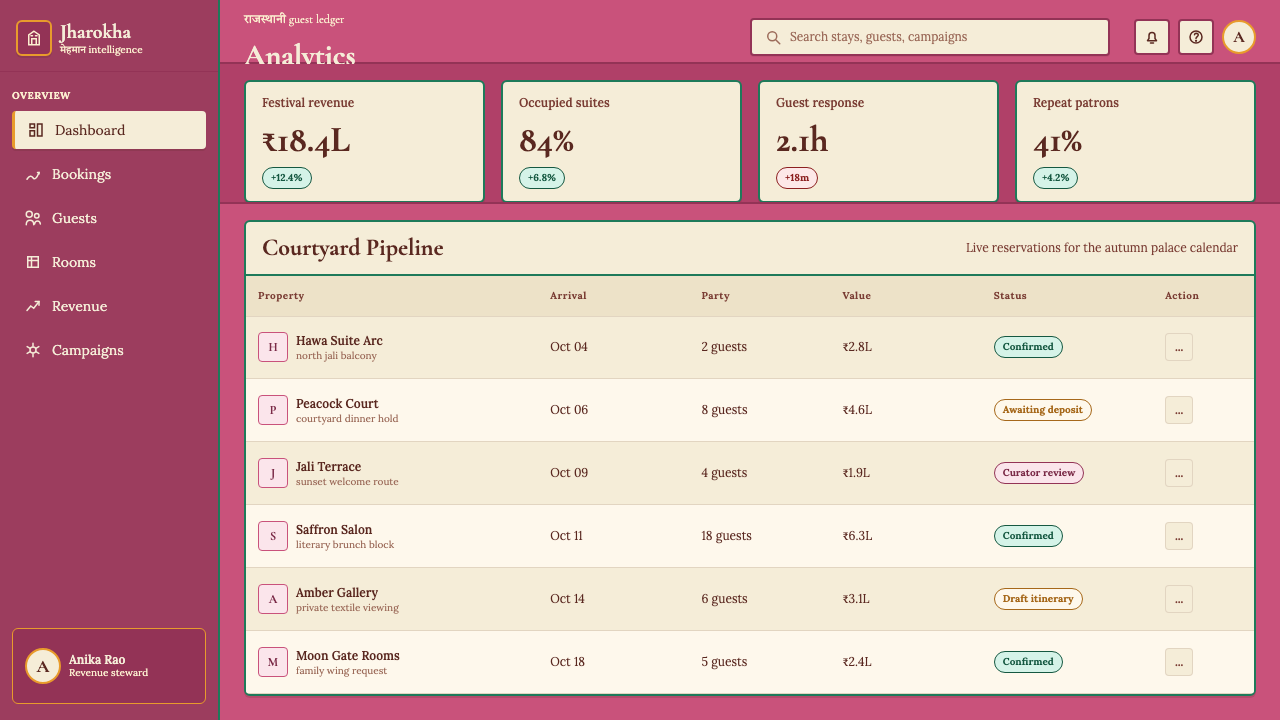This screenshot has height=720, width=1280.
Task: Click the Awaiting deposit status pill
Action: coord(1043,410)
